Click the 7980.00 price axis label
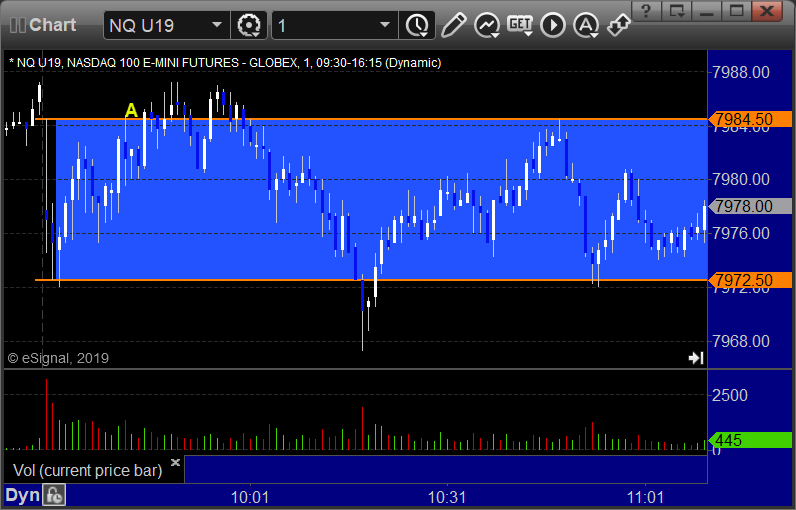 coord(741,179)
